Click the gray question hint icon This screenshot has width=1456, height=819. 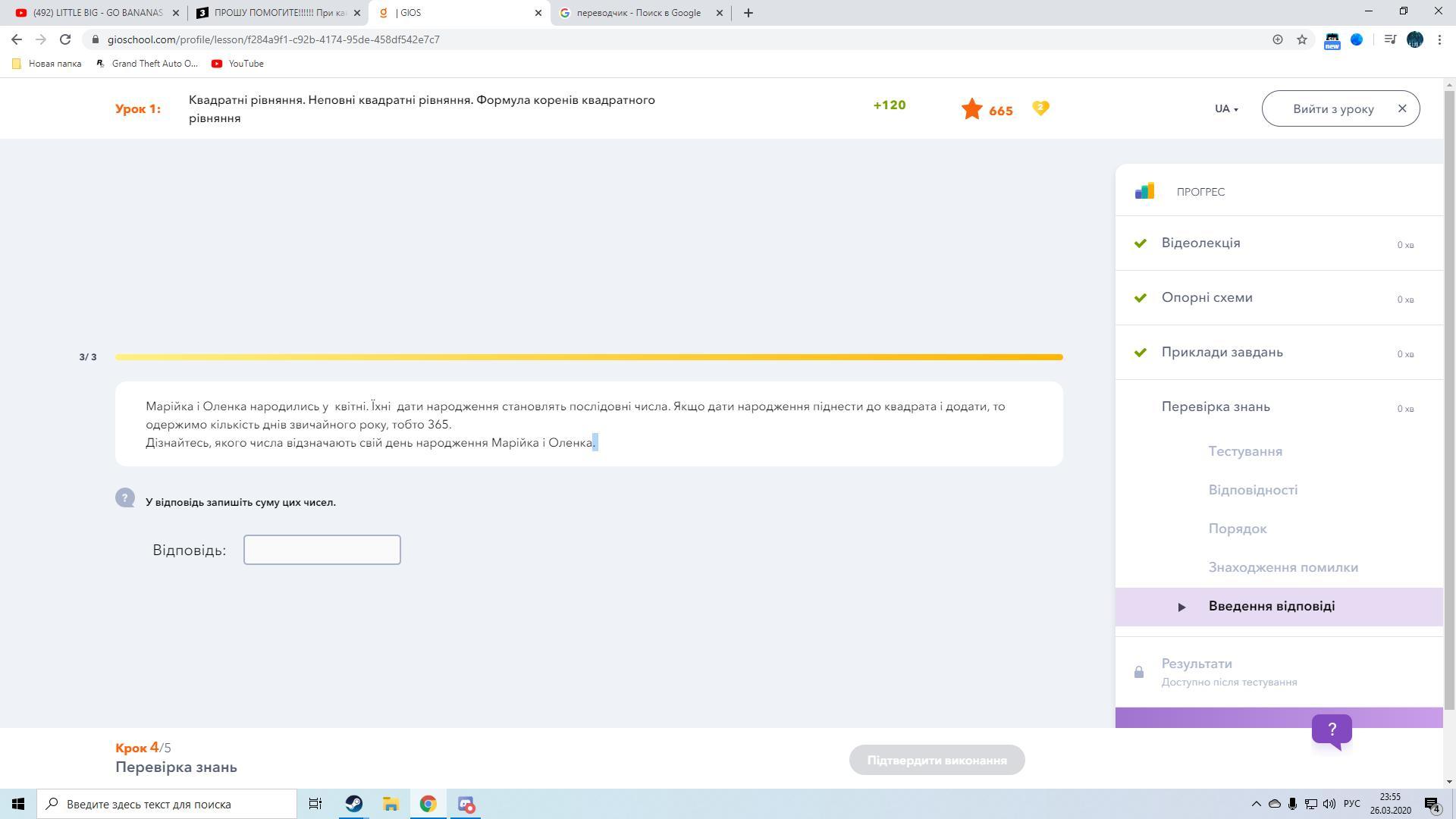pos(125,498)
